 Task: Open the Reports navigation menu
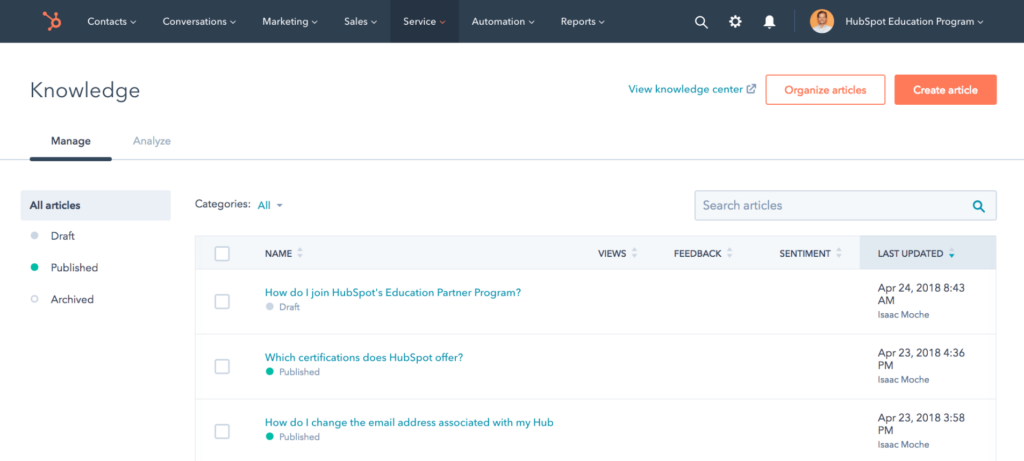pos(583,22)
